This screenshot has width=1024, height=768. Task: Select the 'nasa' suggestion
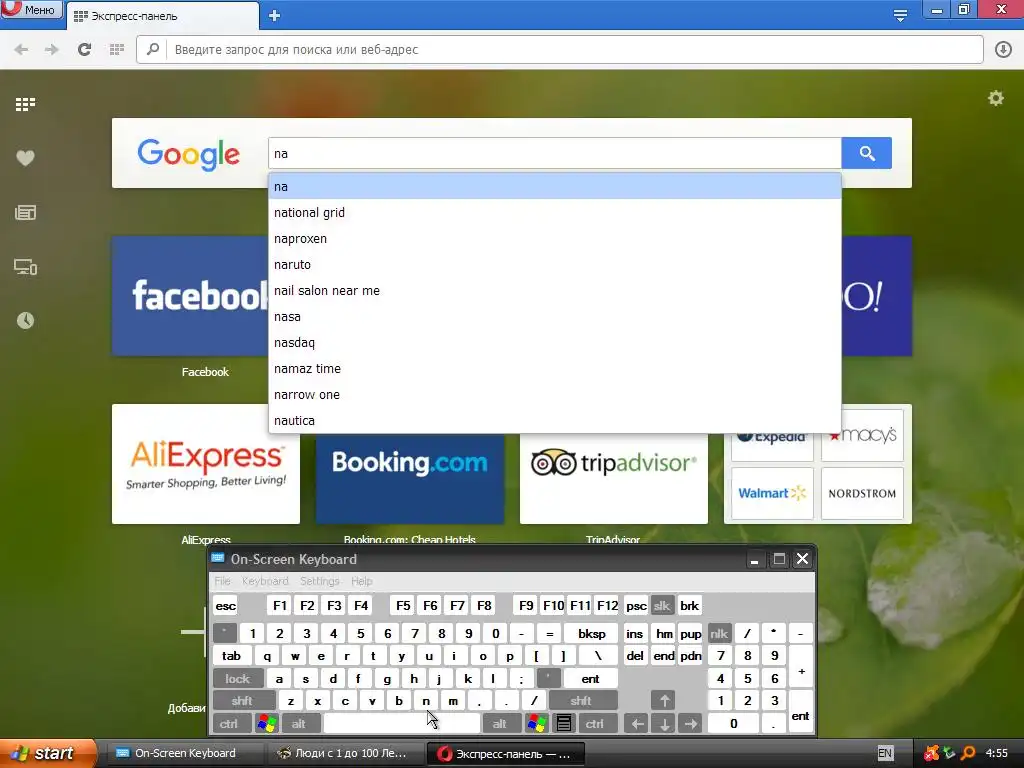tap(554, 317)
